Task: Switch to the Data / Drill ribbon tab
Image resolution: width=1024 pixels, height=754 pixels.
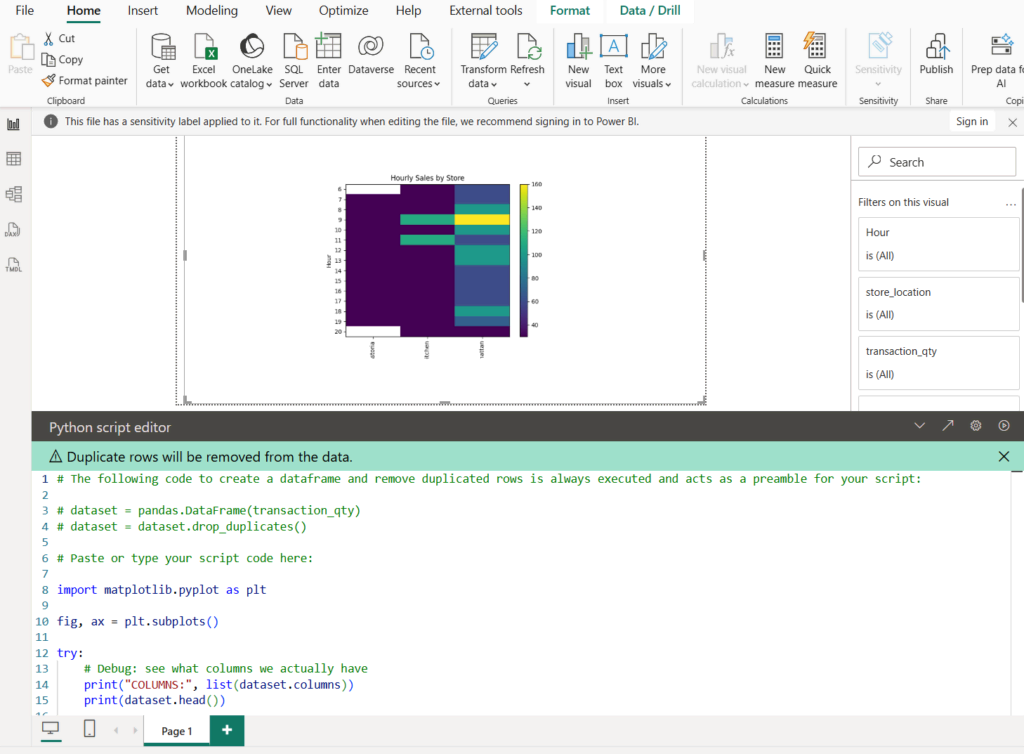Action: coord(648,11)
